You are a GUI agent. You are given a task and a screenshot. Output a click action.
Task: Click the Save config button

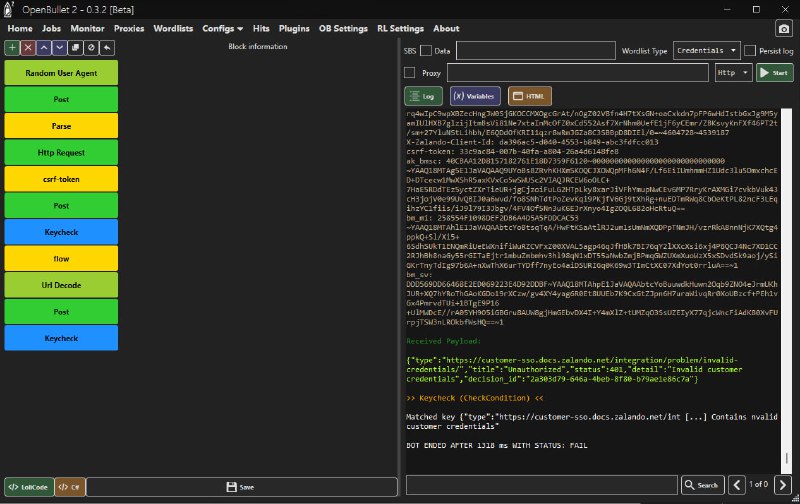pyautogui.click(x=242, y=487)
